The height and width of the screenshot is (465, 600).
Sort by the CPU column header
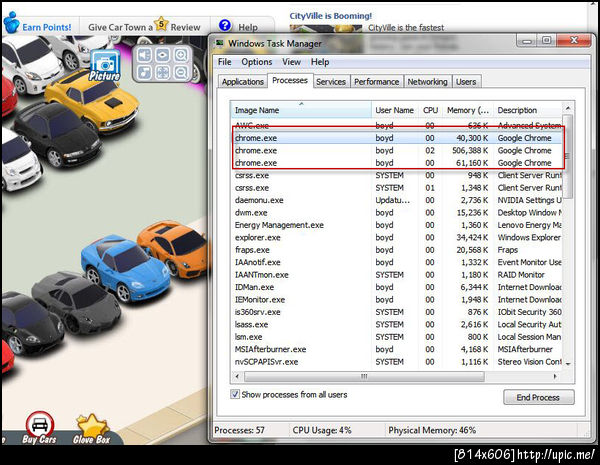pos(430,110)
